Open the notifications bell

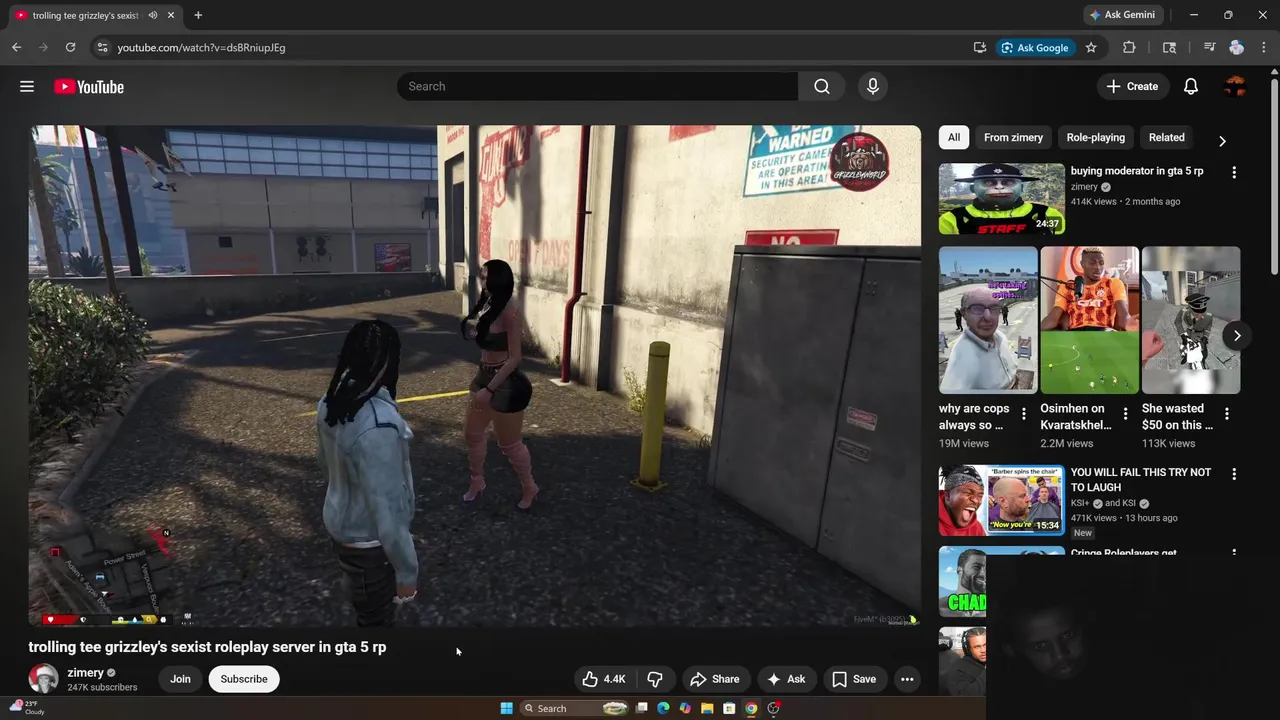[1191, 86]
